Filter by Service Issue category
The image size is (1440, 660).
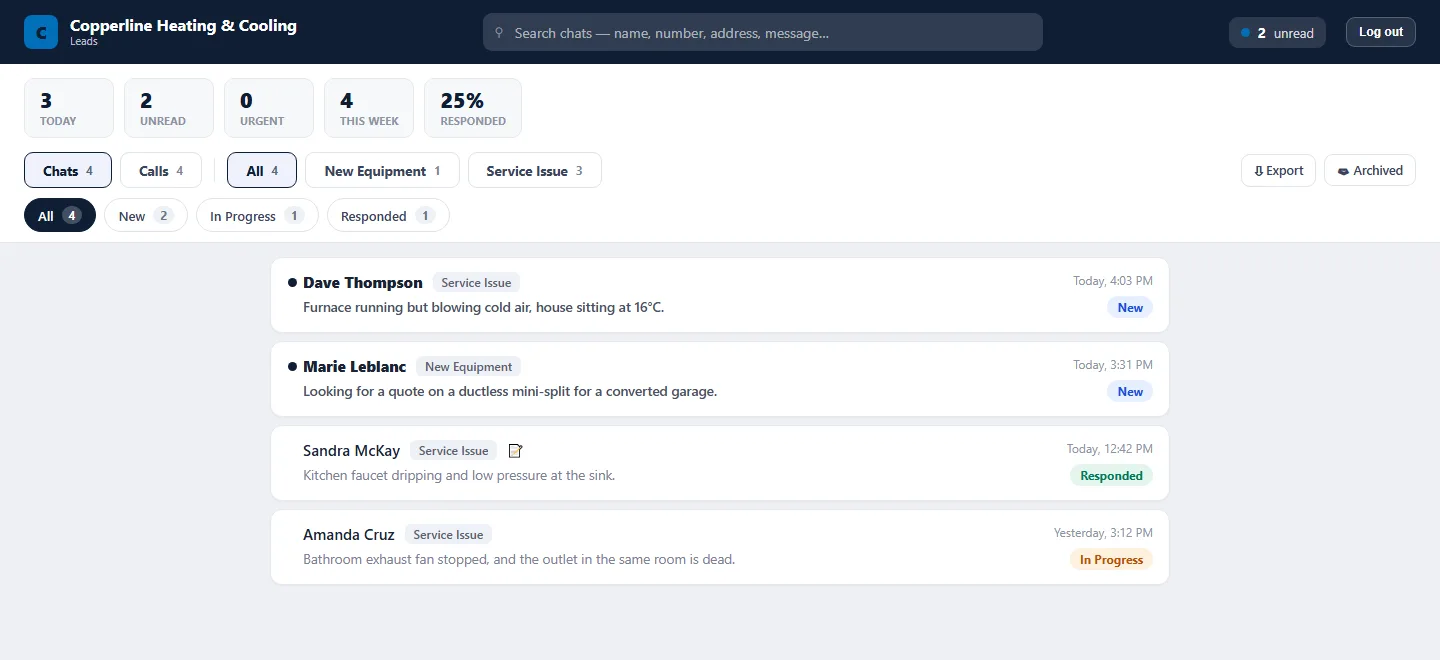534,170
